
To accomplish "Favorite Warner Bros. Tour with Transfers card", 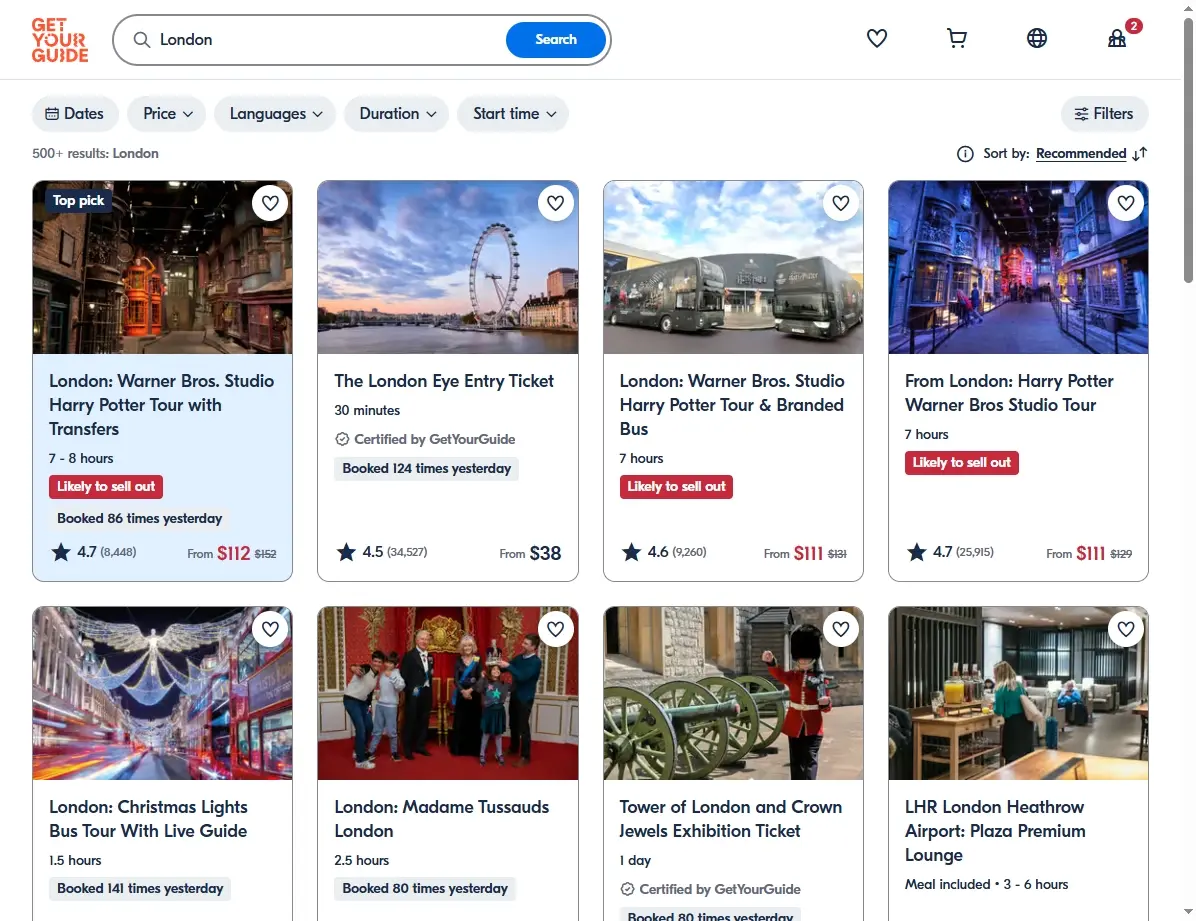I will pos(270,203).
